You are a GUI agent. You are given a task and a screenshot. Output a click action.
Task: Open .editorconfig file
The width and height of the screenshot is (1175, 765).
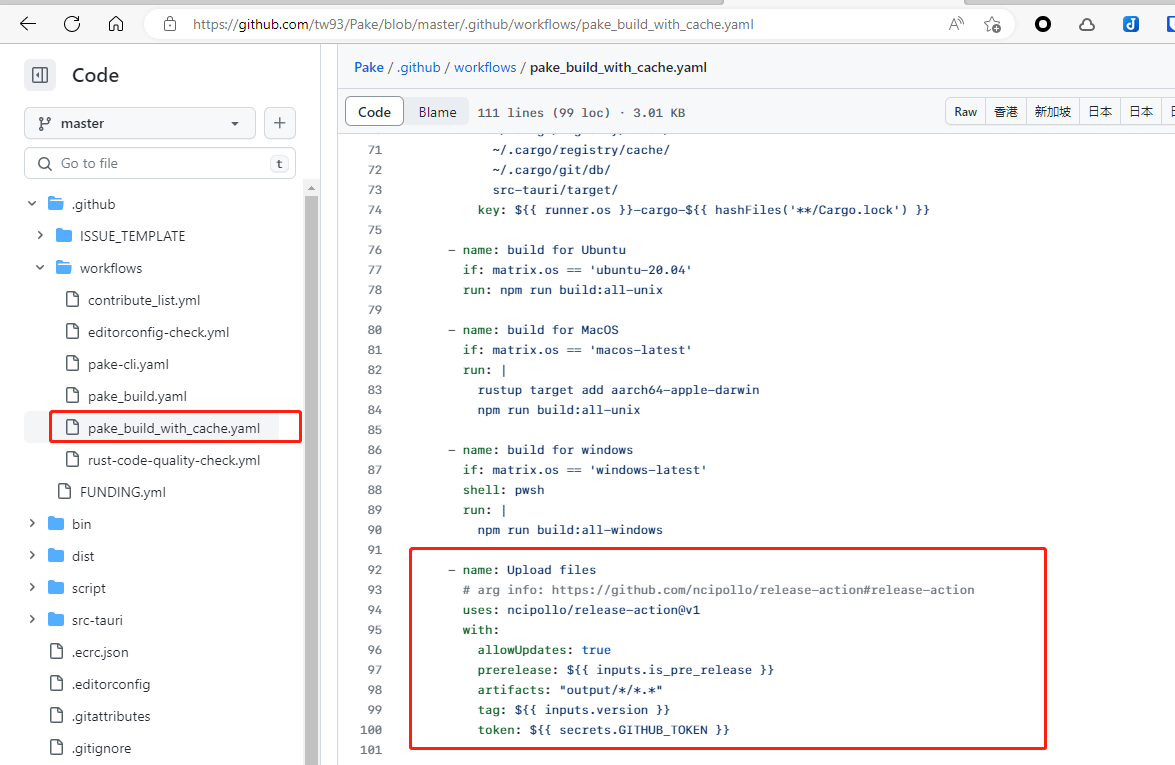tap(111, 684)
